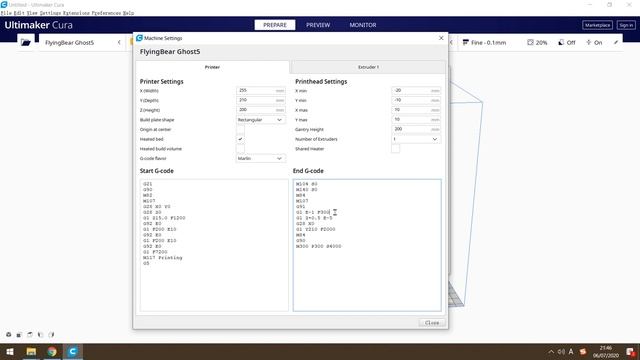This screenshot has width=640, height=360.
Task: Click the Sign in button
Action: [626, 25]
